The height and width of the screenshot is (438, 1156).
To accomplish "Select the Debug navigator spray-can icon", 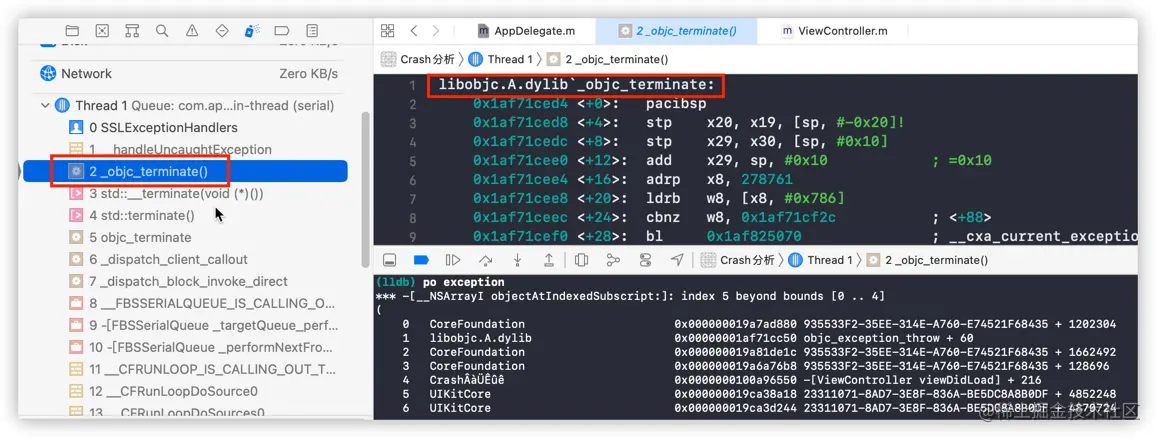I will (252, 30).
